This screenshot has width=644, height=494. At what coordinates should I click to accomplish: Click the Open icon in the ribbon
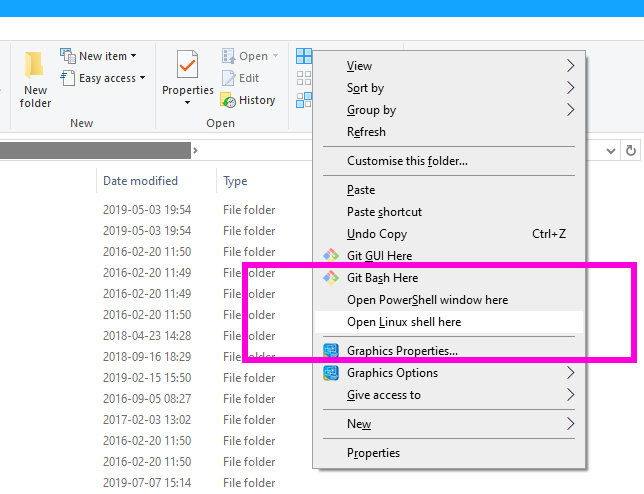pyautogui.click(x=228, y=55)
